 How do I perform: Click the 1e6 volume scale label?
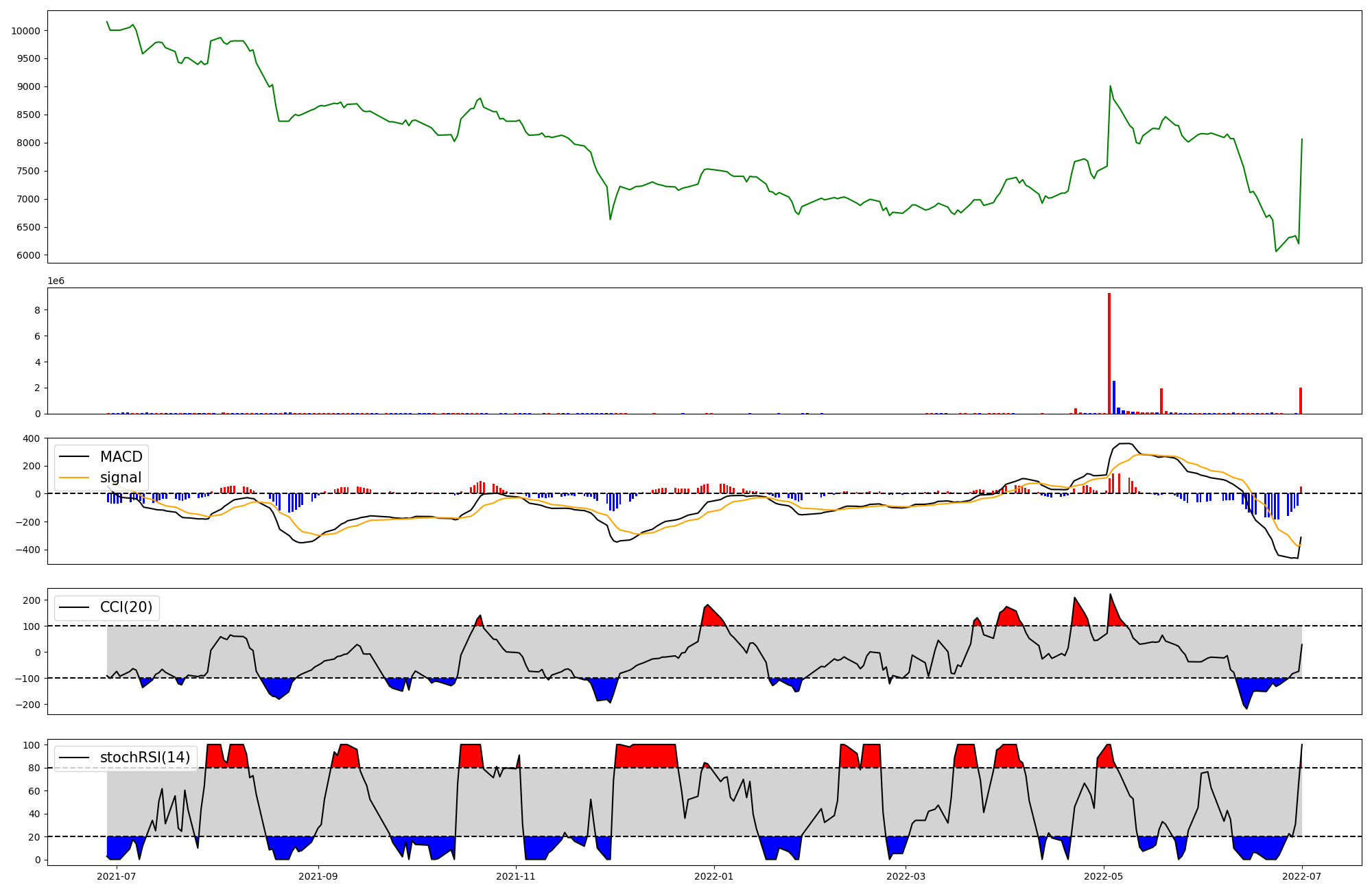coord(56,281)
